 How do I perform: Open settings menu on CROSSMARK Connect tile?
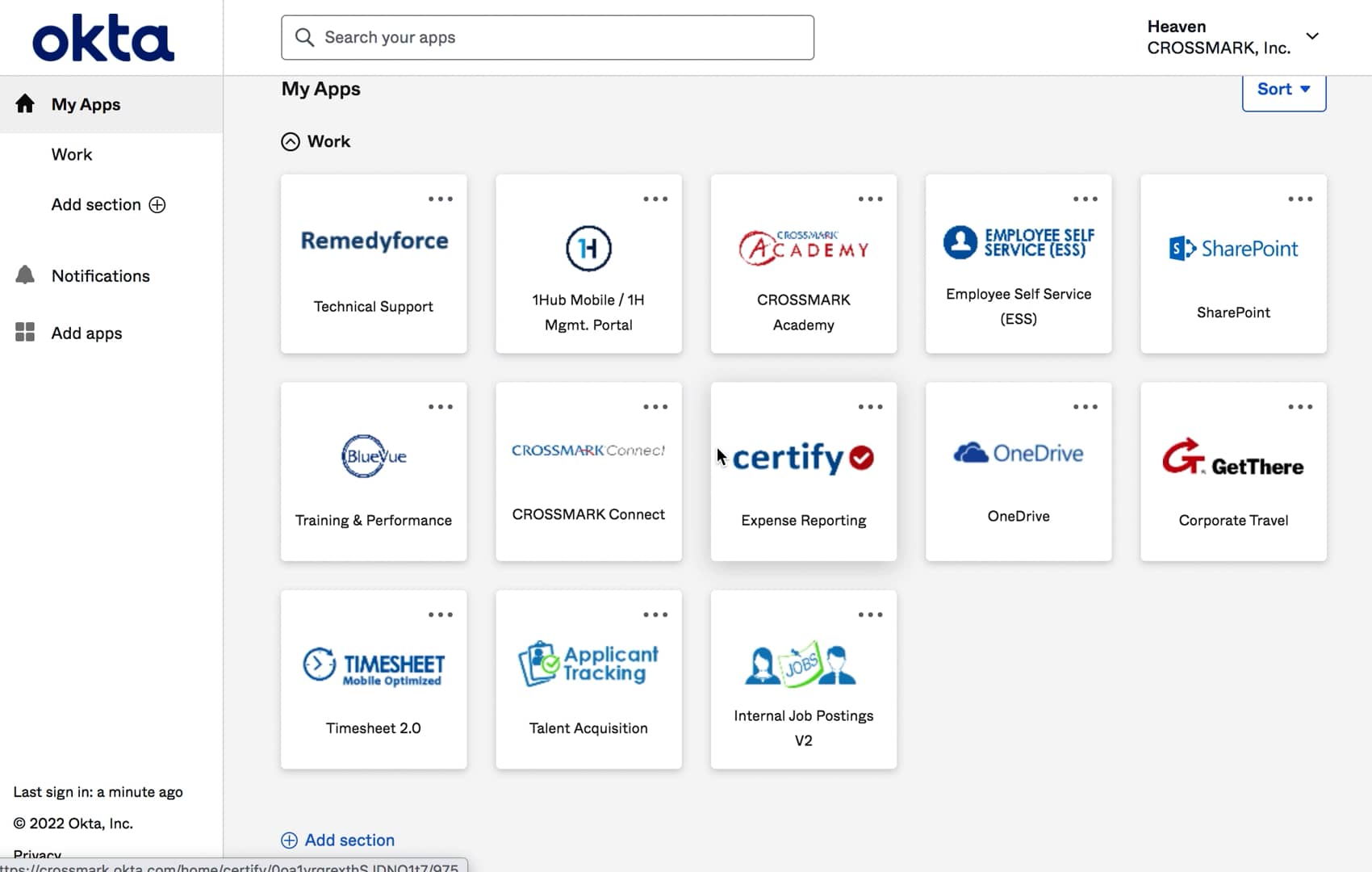coord(655,406)
